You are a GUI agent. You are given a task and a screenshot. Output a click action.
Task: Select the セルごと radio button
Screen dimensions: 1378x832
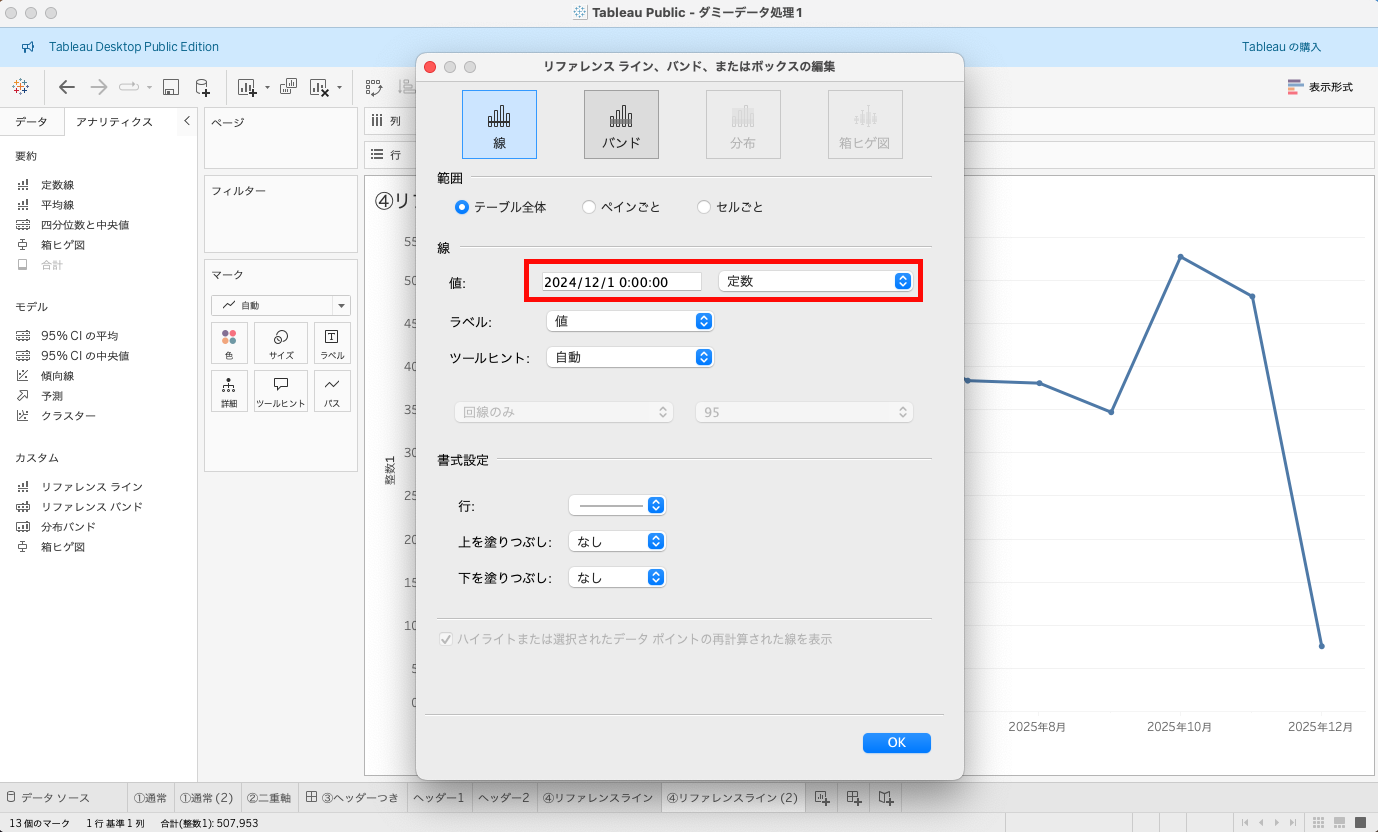[x=704, y=207]
